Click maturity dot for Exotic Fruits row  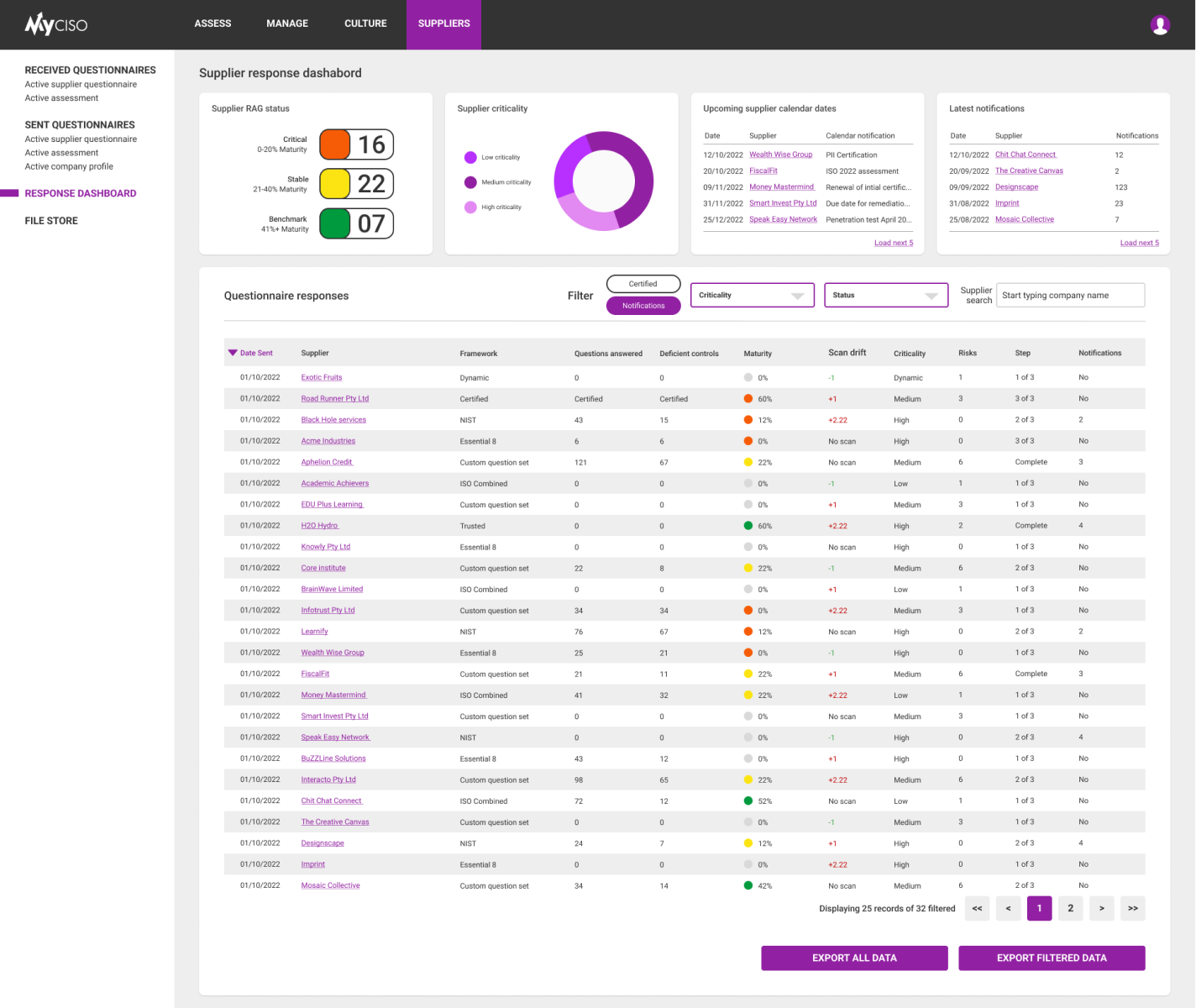tap(748, 377)
